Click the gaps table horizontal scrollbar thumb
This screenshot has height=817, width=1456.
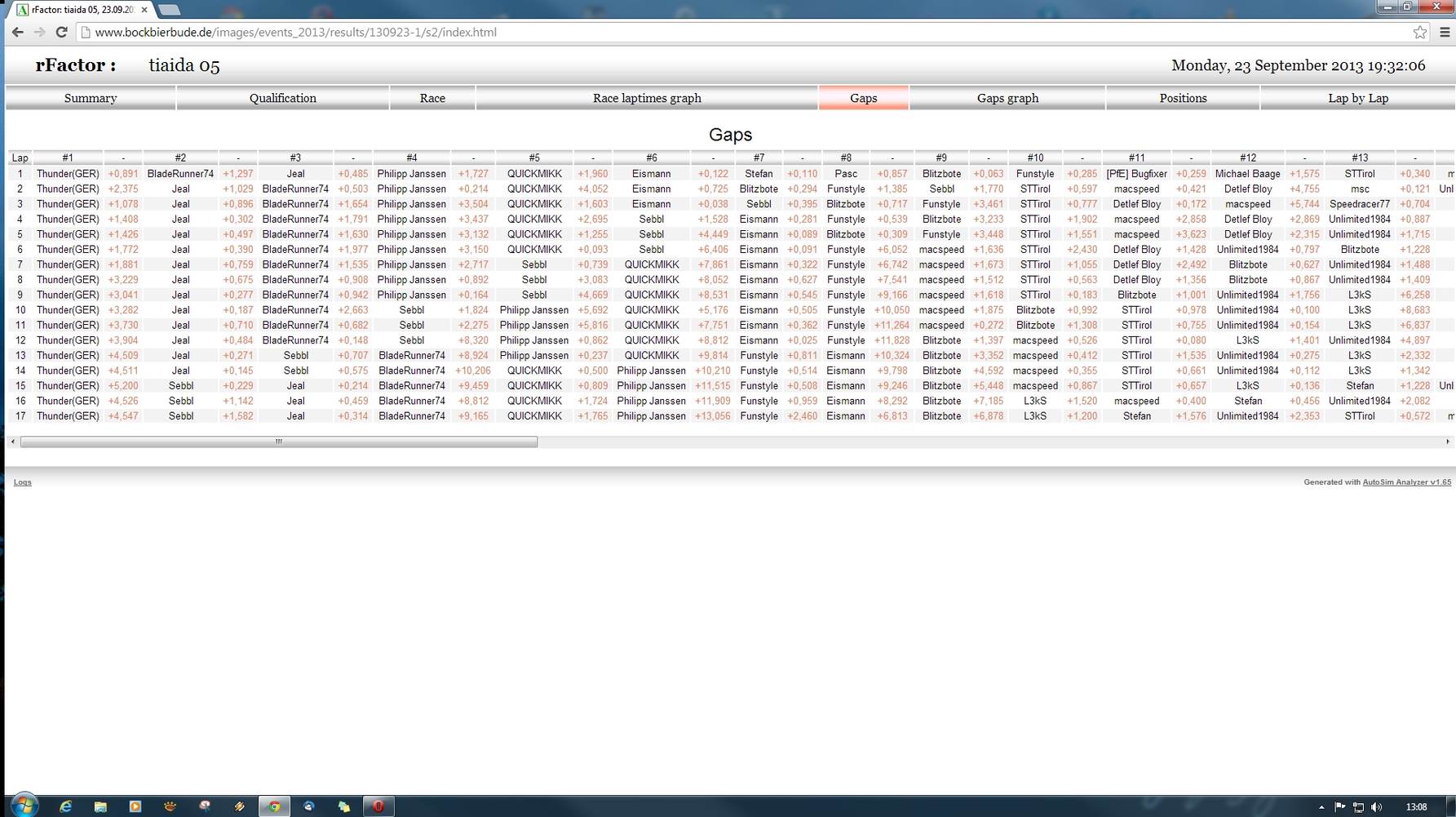pyautogui.click(x=278, y=442)
